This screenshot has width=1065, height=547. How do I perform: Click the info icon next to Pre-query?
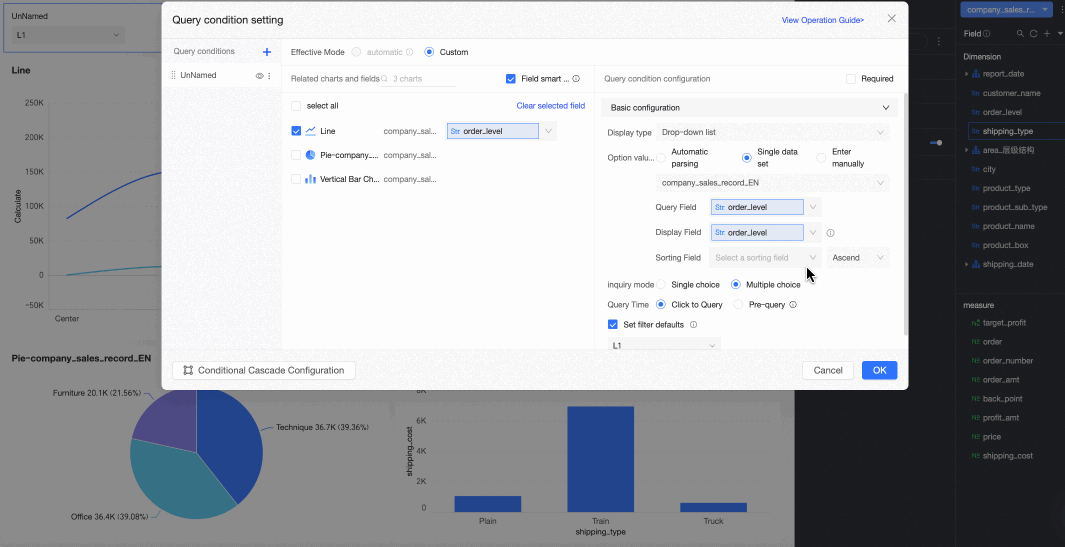pyautogui.click(x=793, y=305)
